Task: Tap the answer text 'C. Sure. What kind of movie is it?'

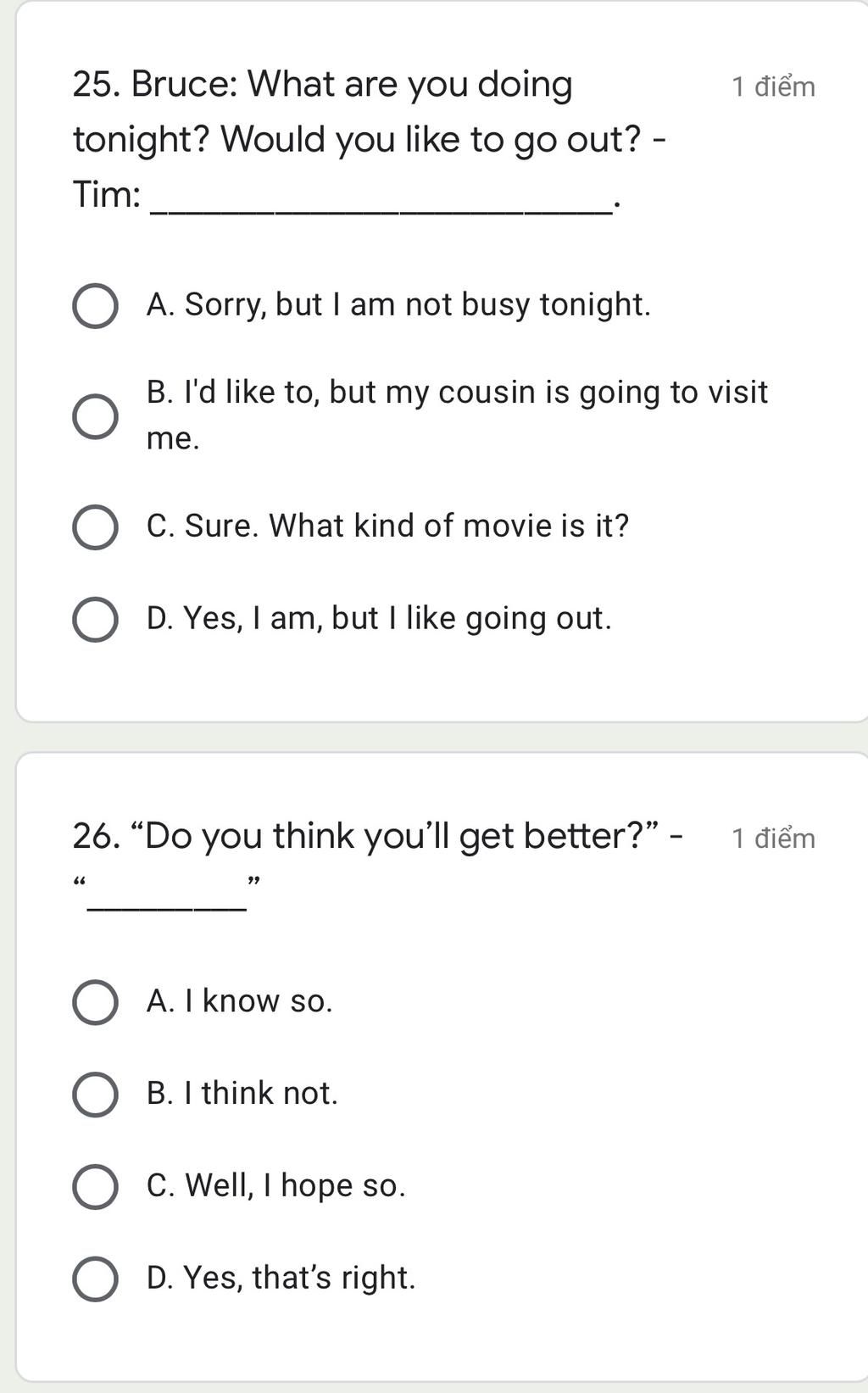Action: [387, 527]
